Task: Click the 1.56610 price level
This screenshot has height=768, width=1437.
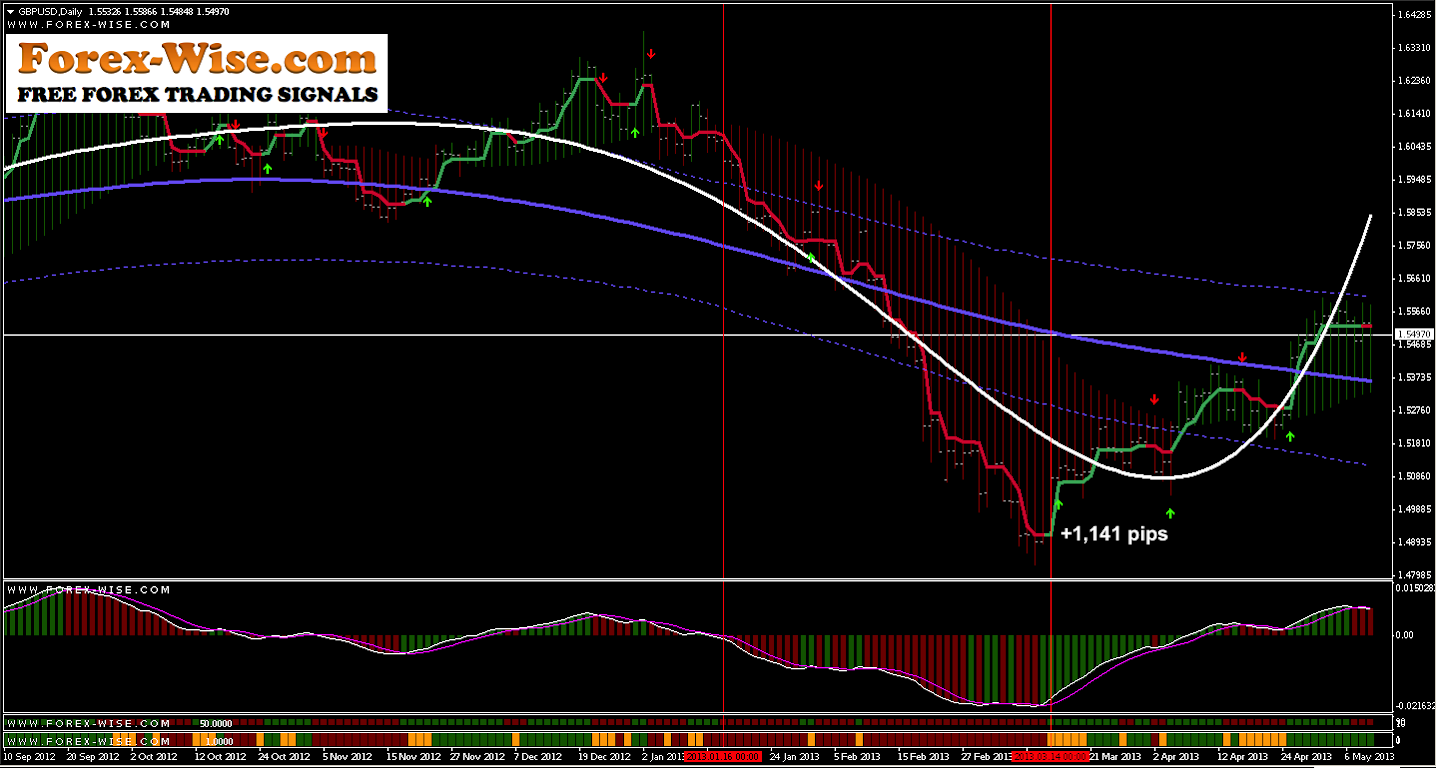Action: [1415, 278]
